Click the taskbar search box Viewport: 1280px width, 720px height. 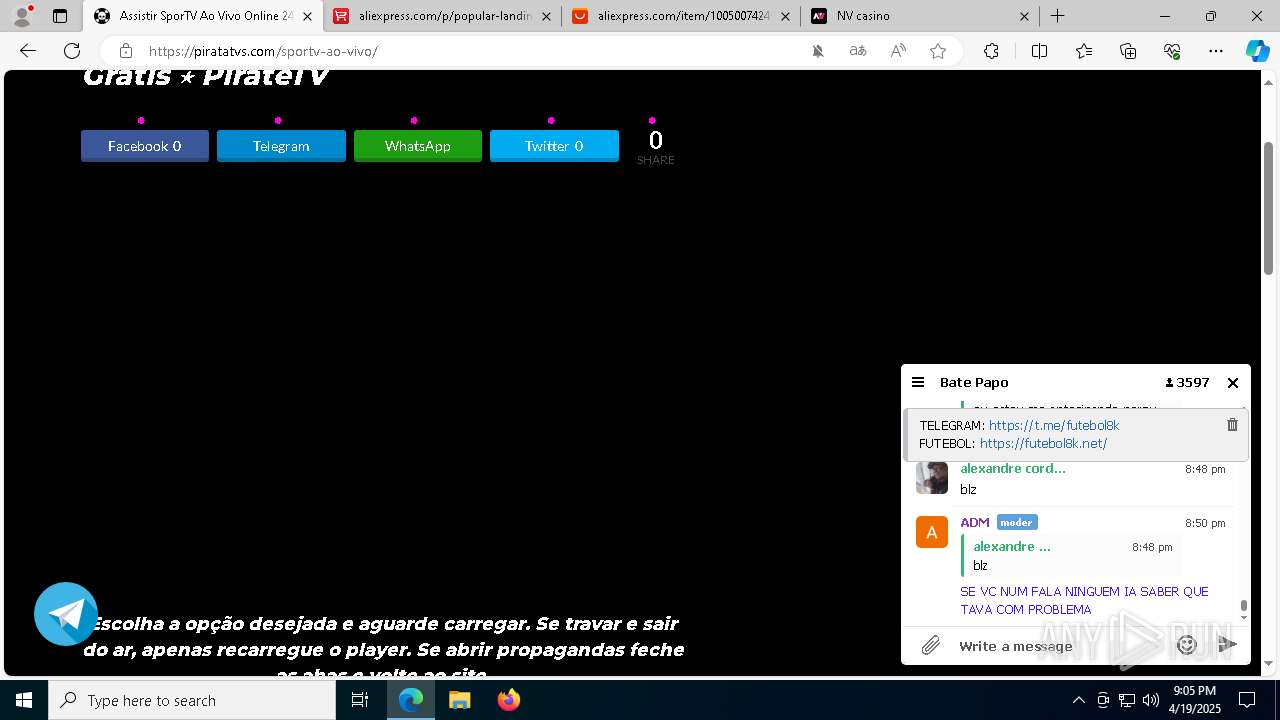click(x=192, y=700)
